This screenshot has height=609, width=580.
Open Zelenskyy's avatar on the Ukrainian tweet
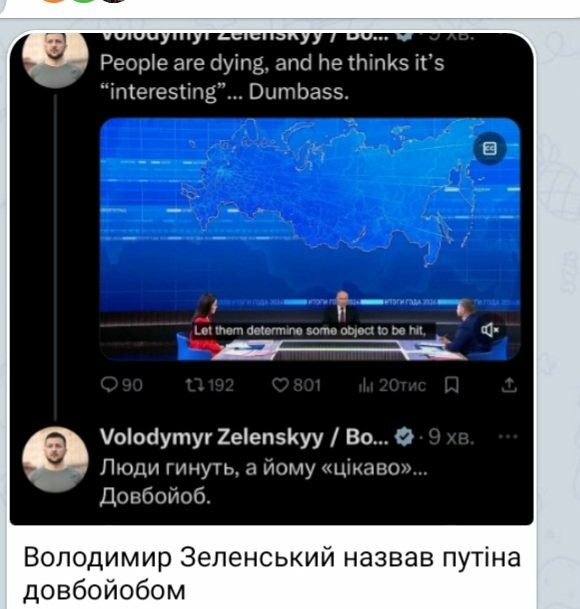click(55, 460)
